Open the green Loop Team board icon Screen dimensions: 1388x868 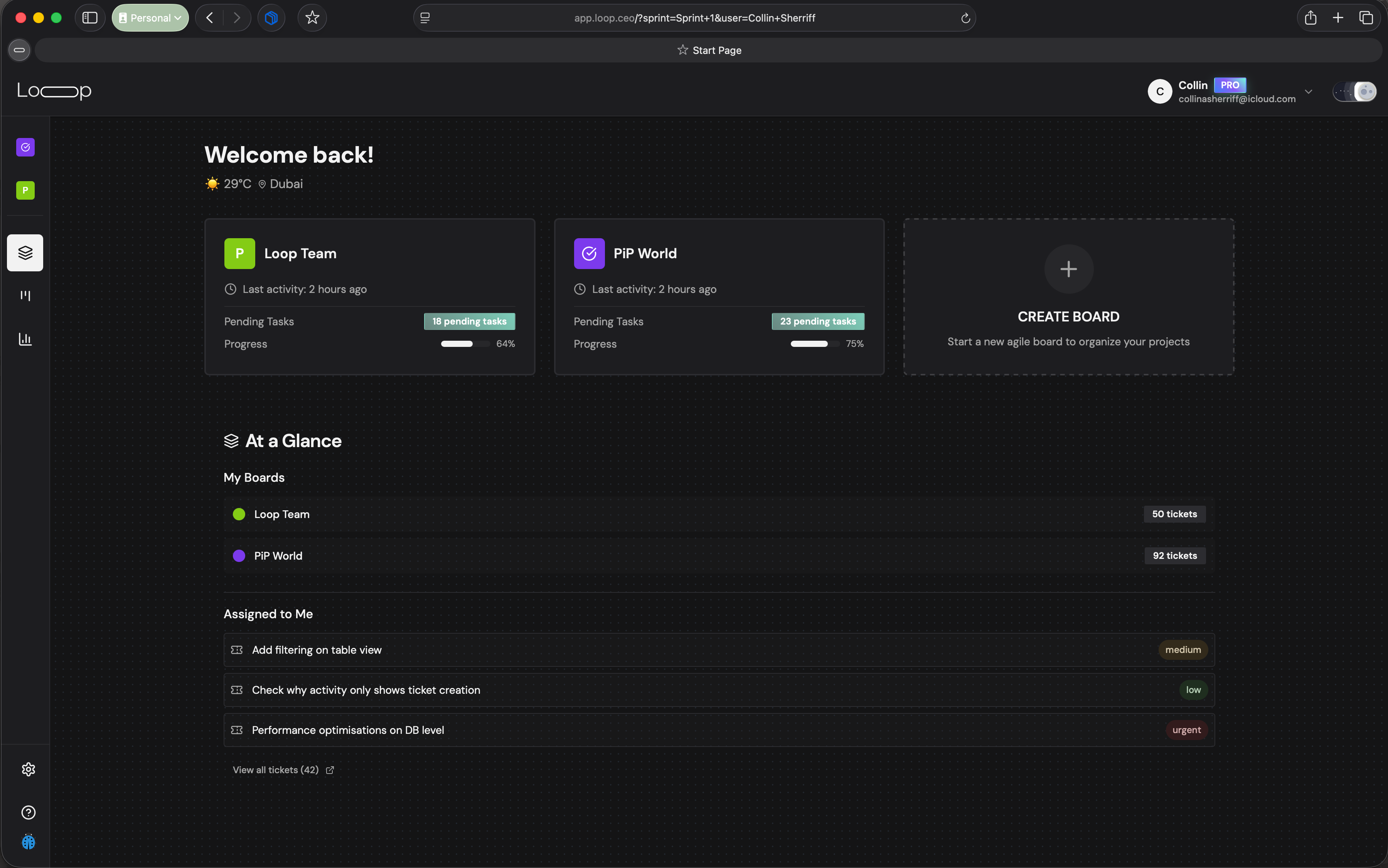(x=25, y=190)
